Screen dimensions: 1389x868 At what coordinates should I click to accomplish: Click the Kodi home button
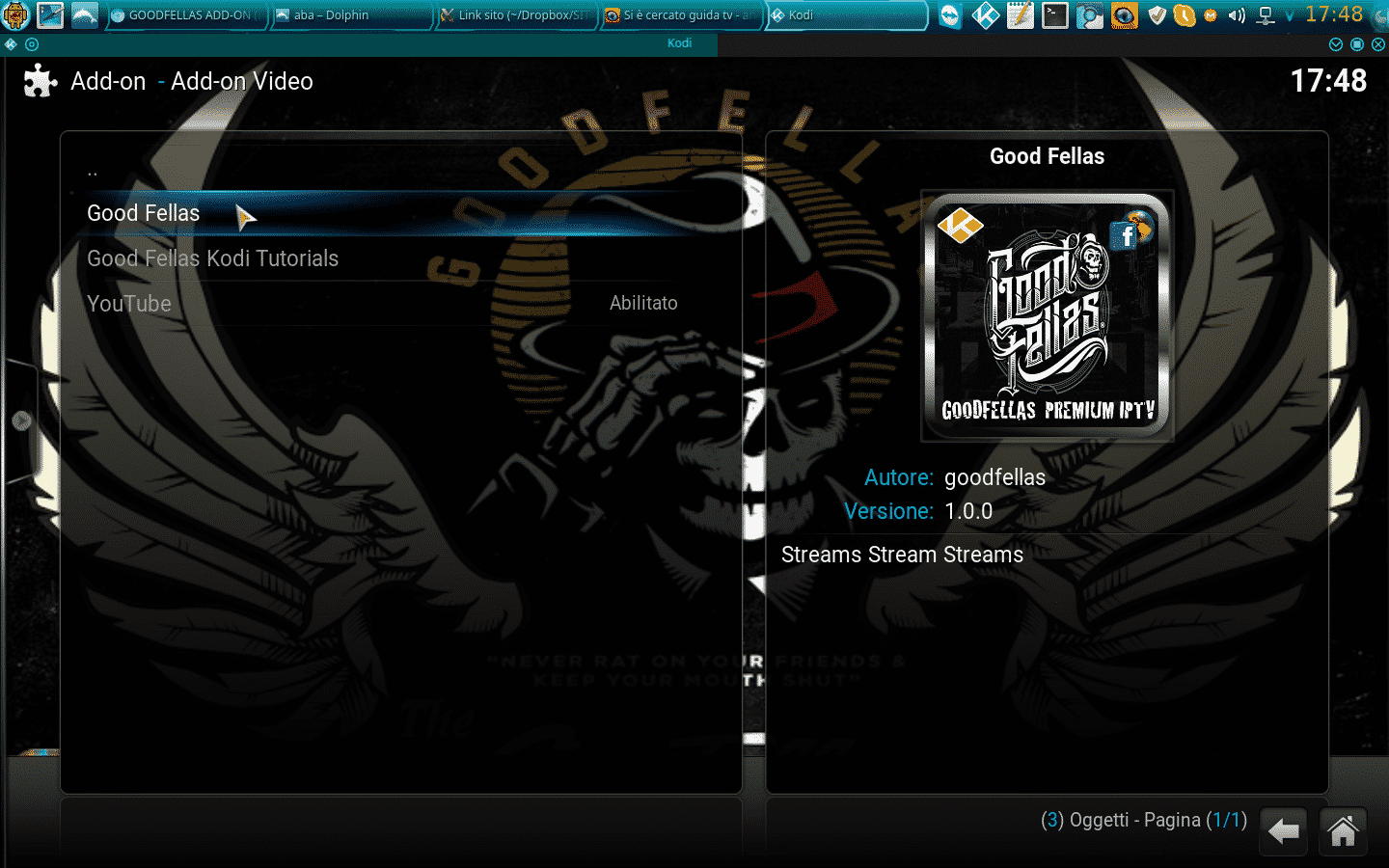point(1343,830)
